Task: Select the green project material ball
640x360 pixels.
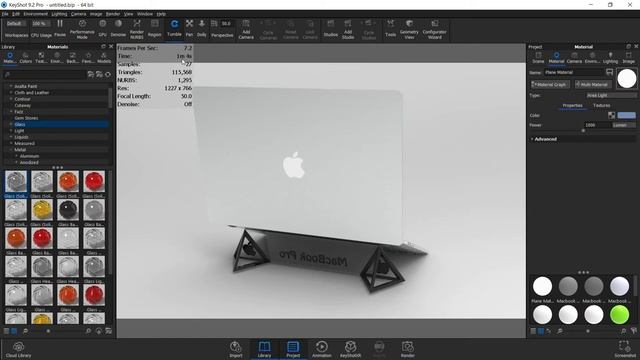Action: click(619, 315)
